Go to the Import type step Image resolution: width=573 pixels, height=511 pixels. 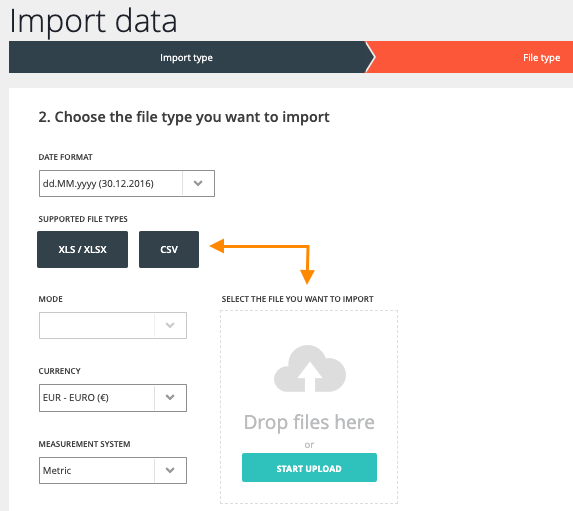click(186, 57)
